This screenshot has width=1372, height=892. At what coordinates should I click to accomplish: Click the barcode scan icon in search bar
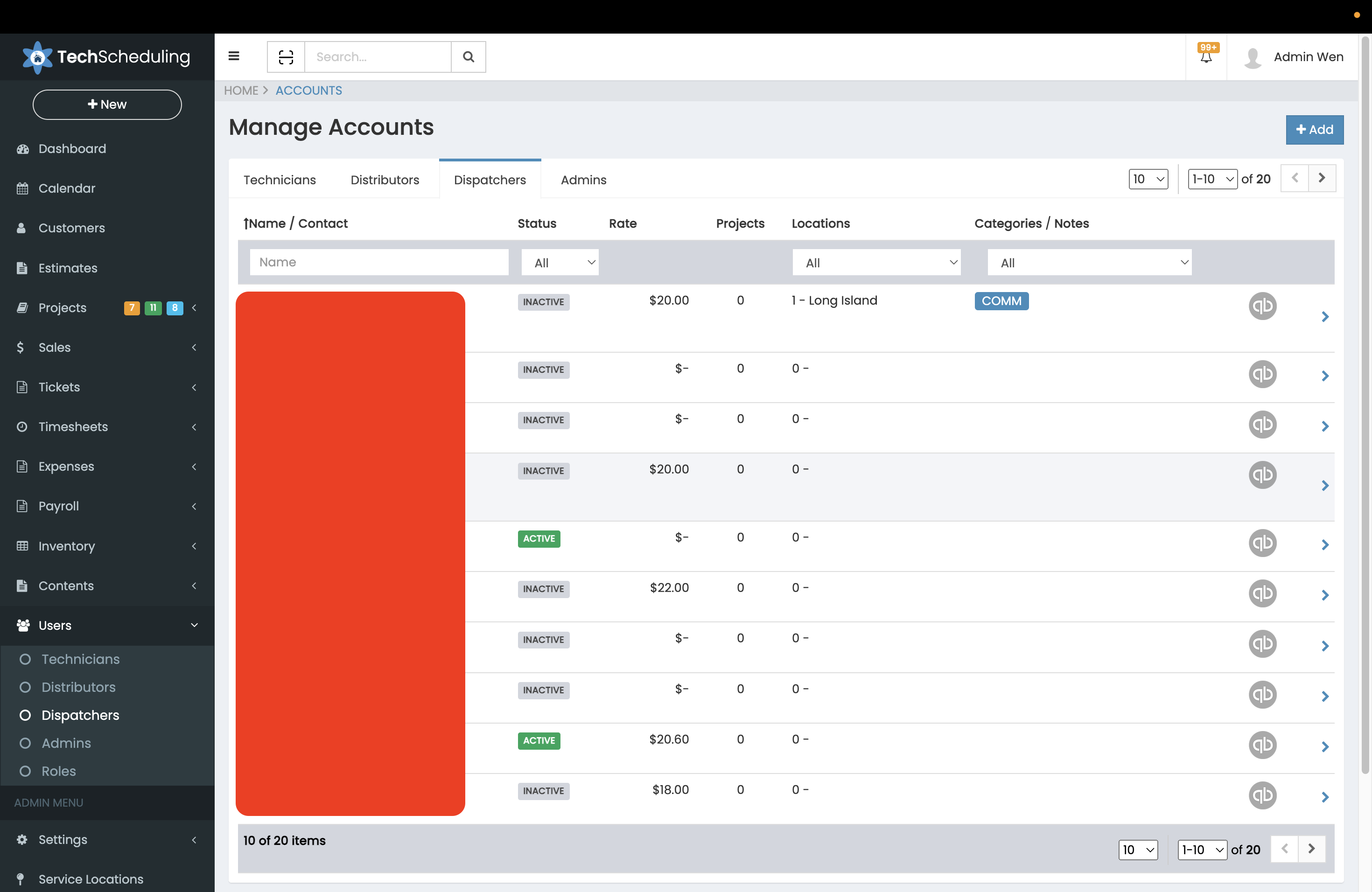pos(285,56)
